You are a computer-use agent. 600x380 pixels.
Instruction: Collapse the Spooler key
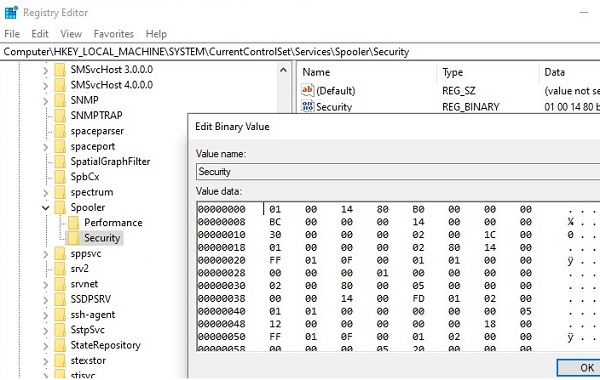coord(46,208)
